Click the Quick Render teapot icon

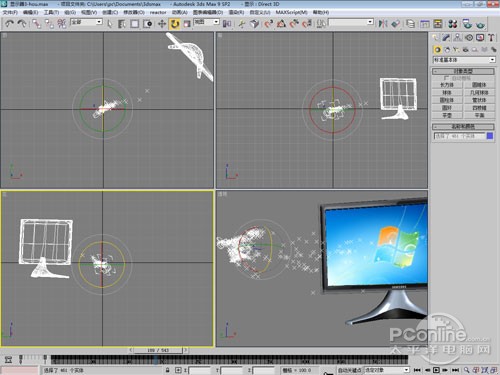(480, 24)
